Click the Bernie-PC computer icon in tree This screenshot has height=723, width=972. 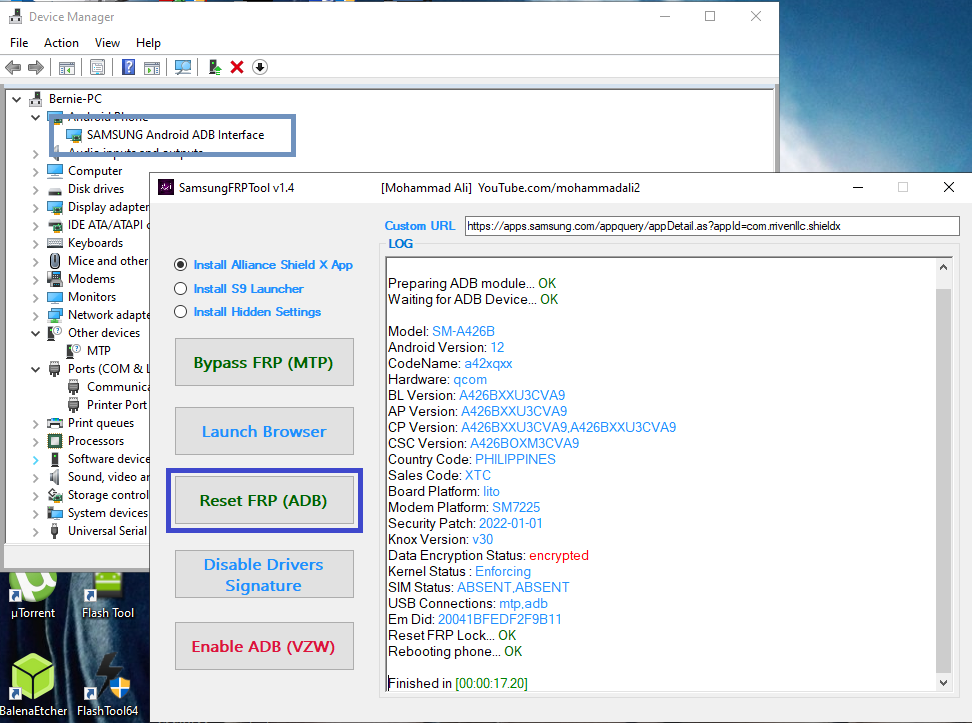(36, 99)
